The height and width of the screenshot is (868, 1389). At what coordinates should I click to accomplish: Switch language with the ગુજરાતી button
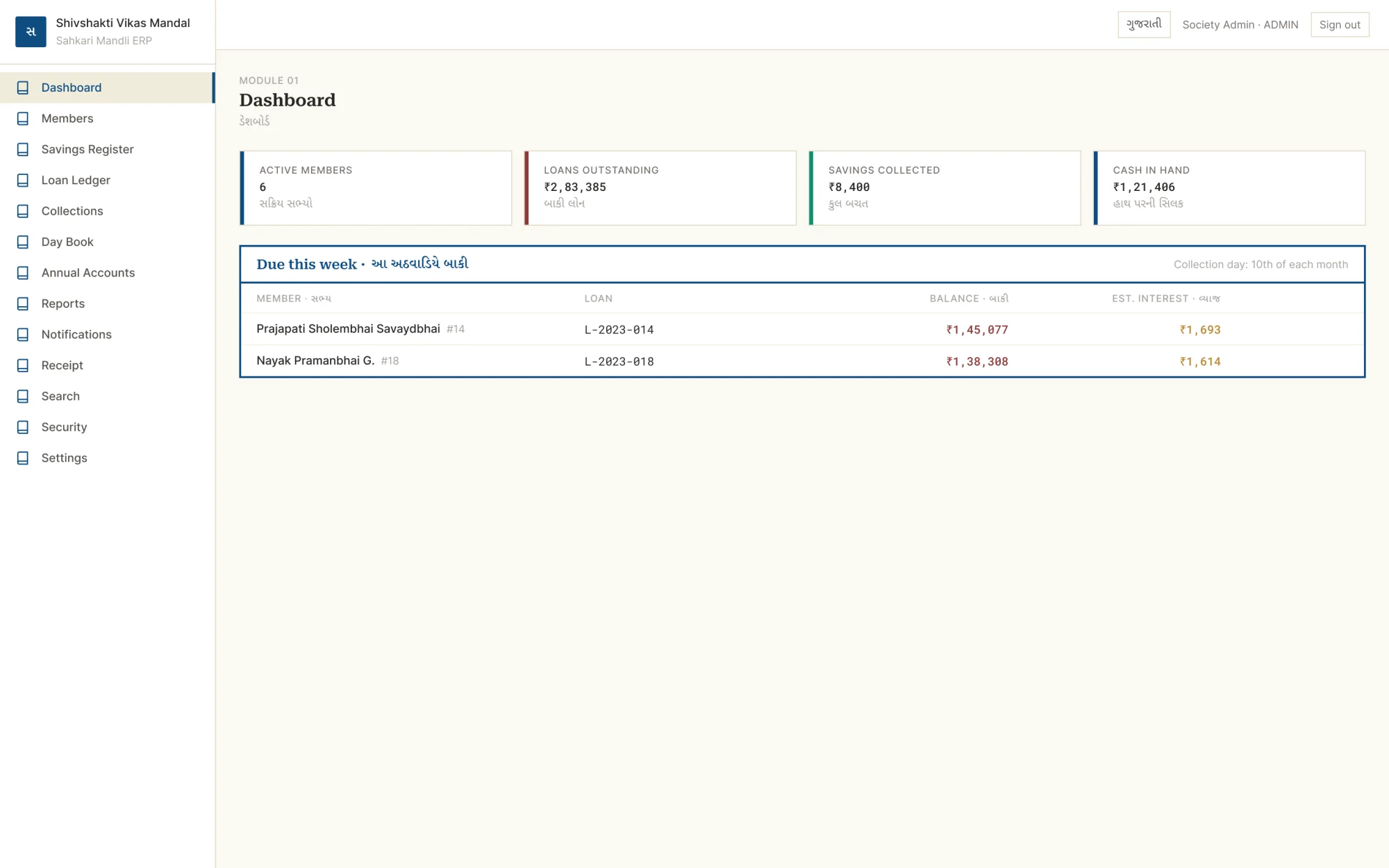(1144, 24)
